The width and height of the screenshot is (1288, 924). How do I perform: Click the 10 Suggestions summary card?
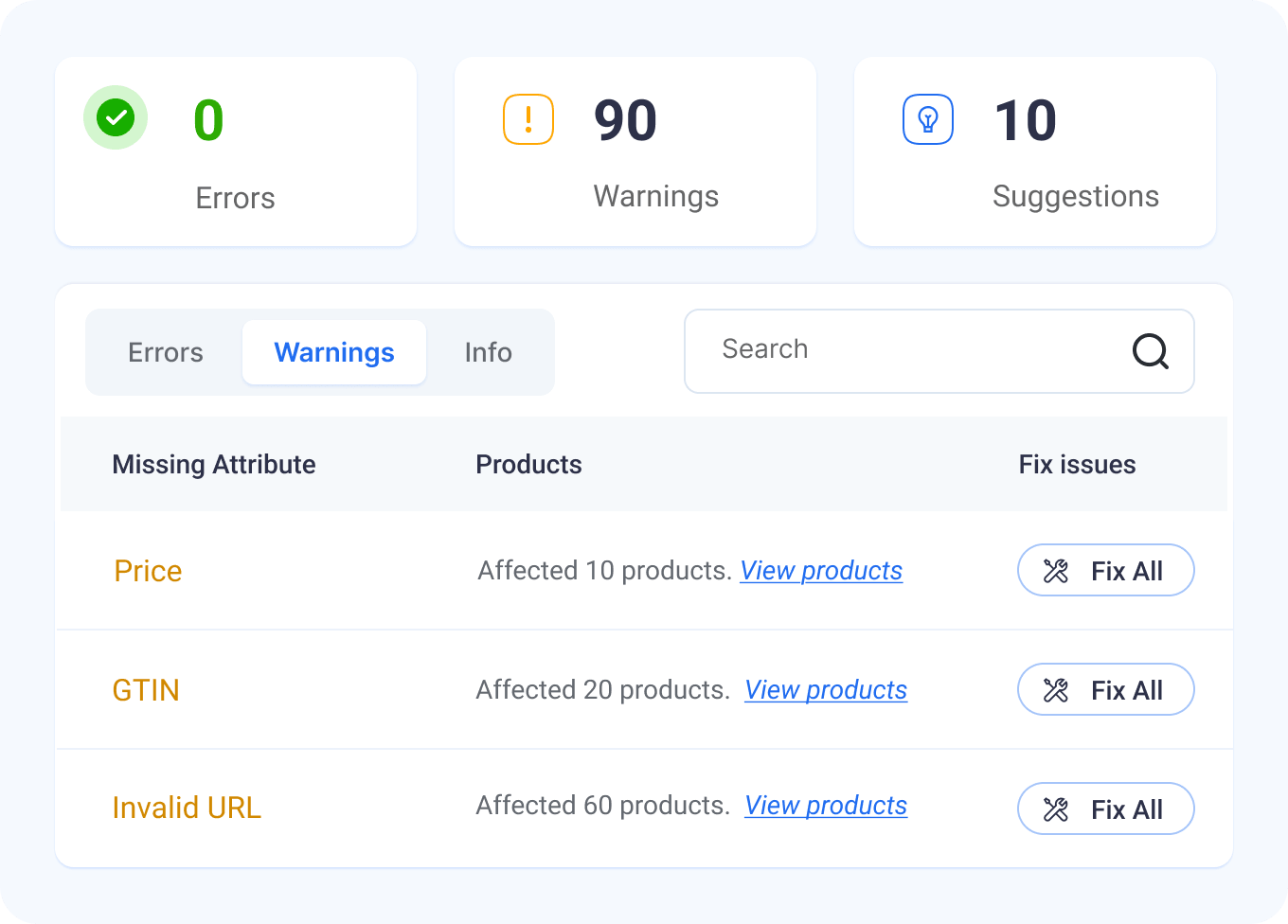pos(1035,151)
